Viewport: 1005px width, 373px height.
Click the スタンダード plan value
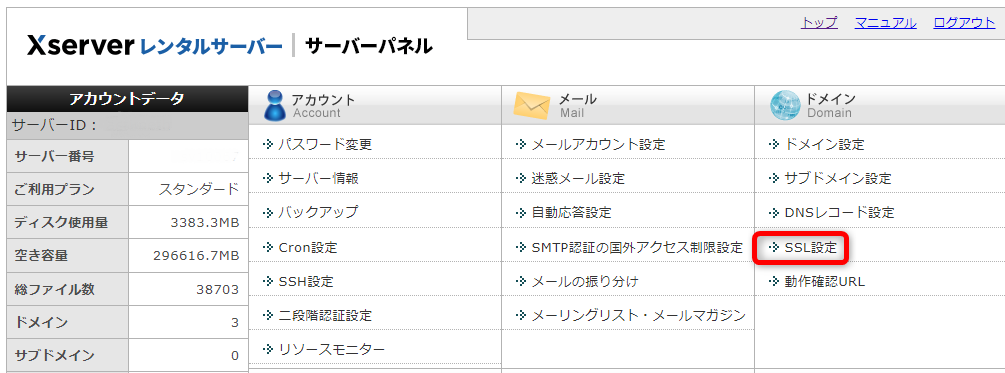pos(199,189)
